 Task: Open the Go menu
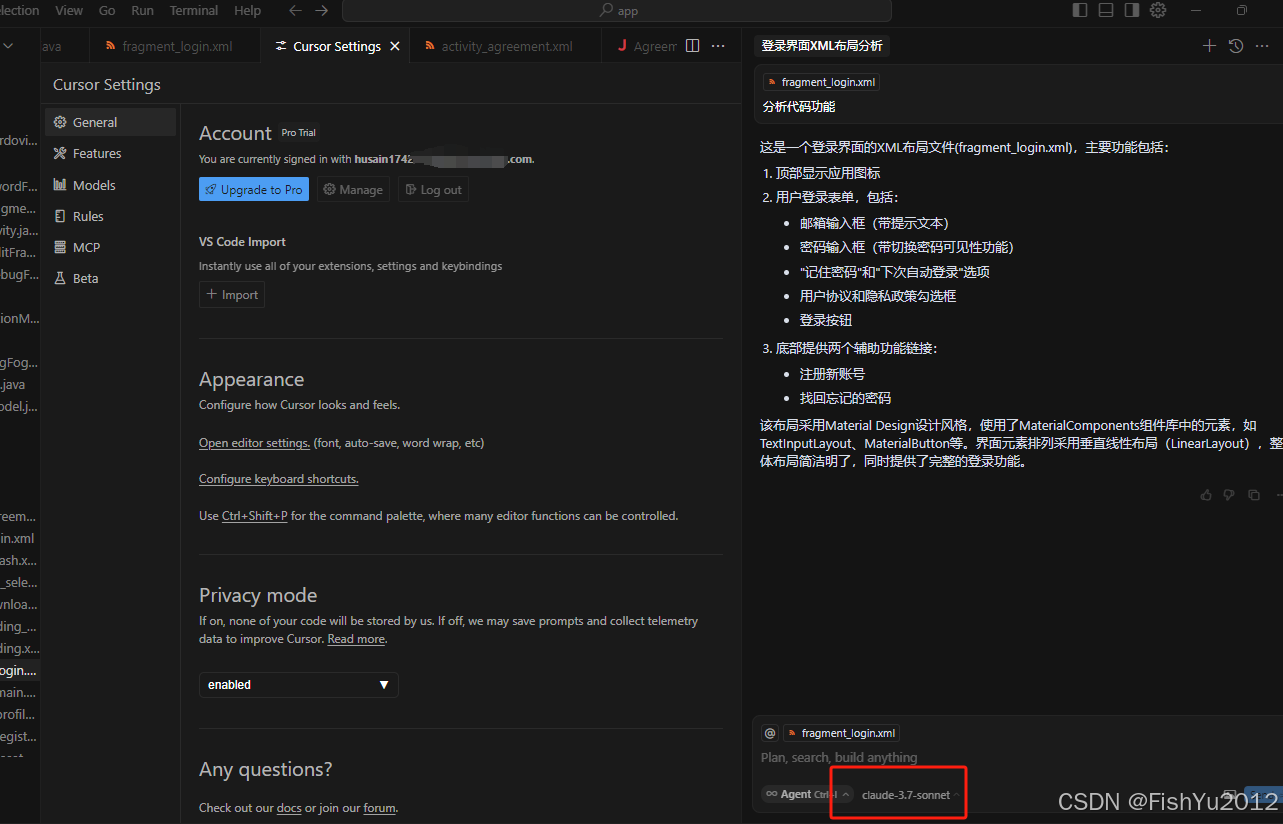[x=107, y=10]
